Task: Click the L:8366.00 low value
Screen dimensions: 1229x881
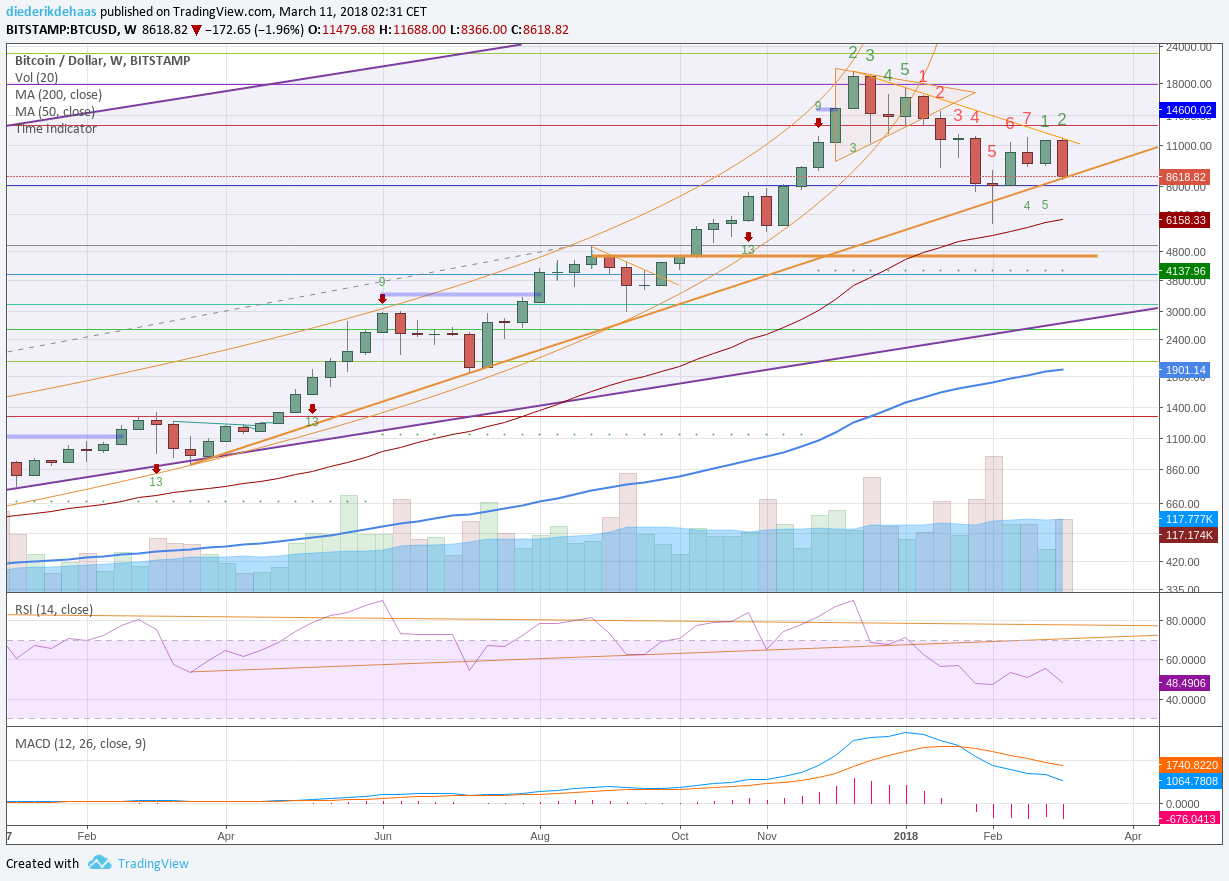Action: coord(479,30)
